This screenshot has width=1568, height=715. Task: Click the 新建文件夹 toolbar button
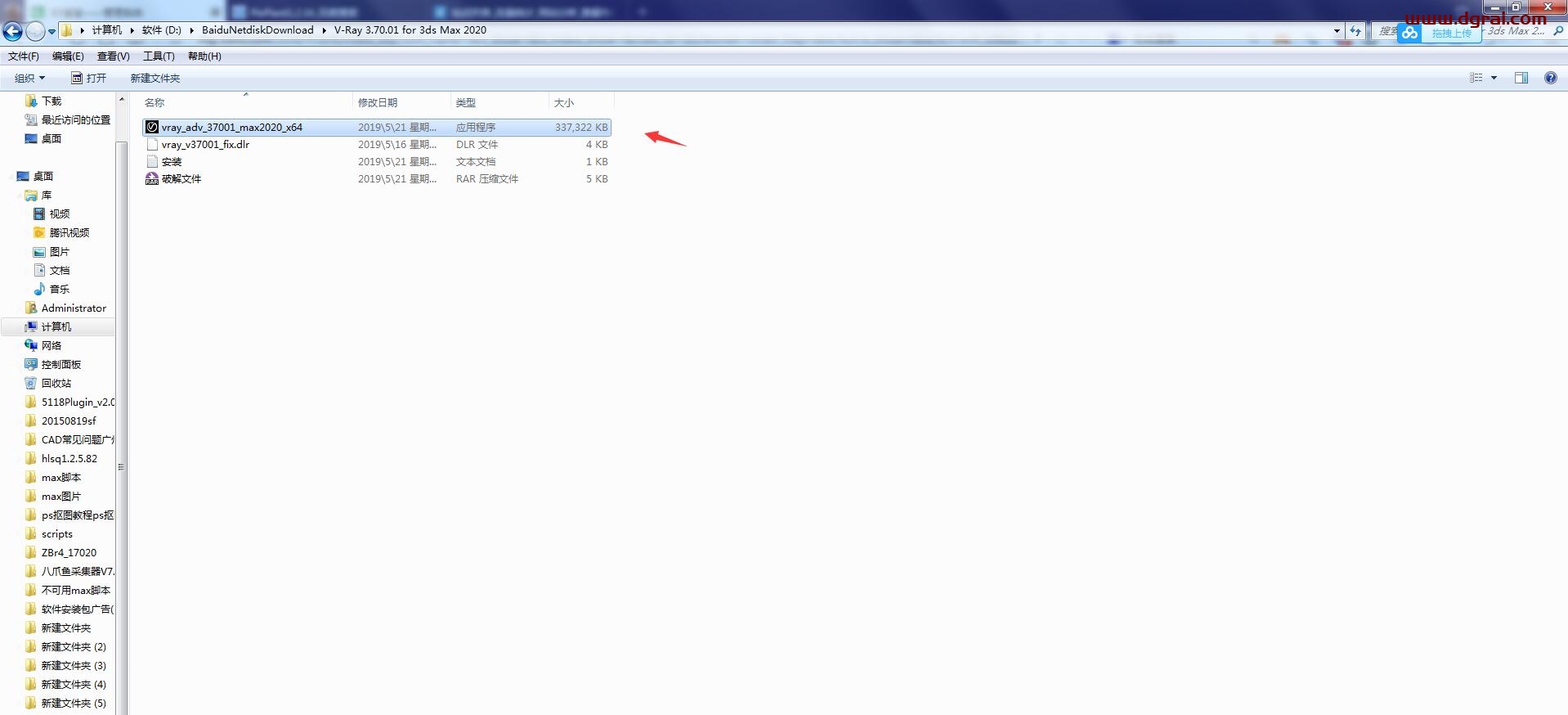click(155, 79)
